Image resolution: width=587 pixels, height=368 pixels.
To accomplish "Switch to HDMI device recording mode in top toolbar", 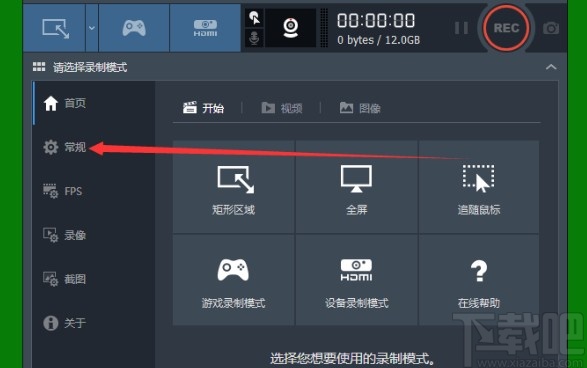I will point(205,28).
